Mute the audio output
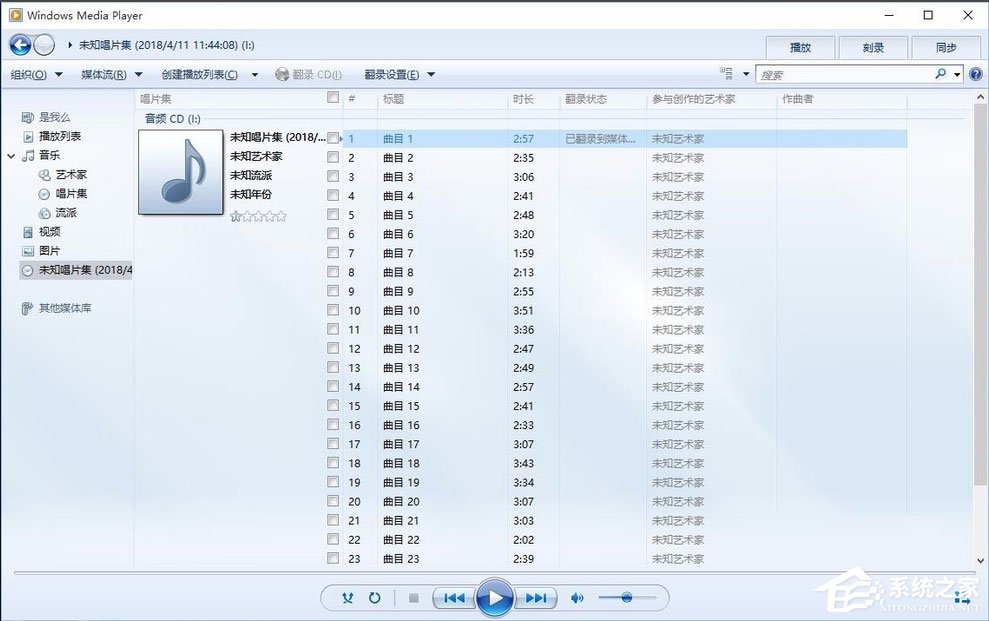Image resolution: width=989 pixels, height=621 pixels. 577,597
